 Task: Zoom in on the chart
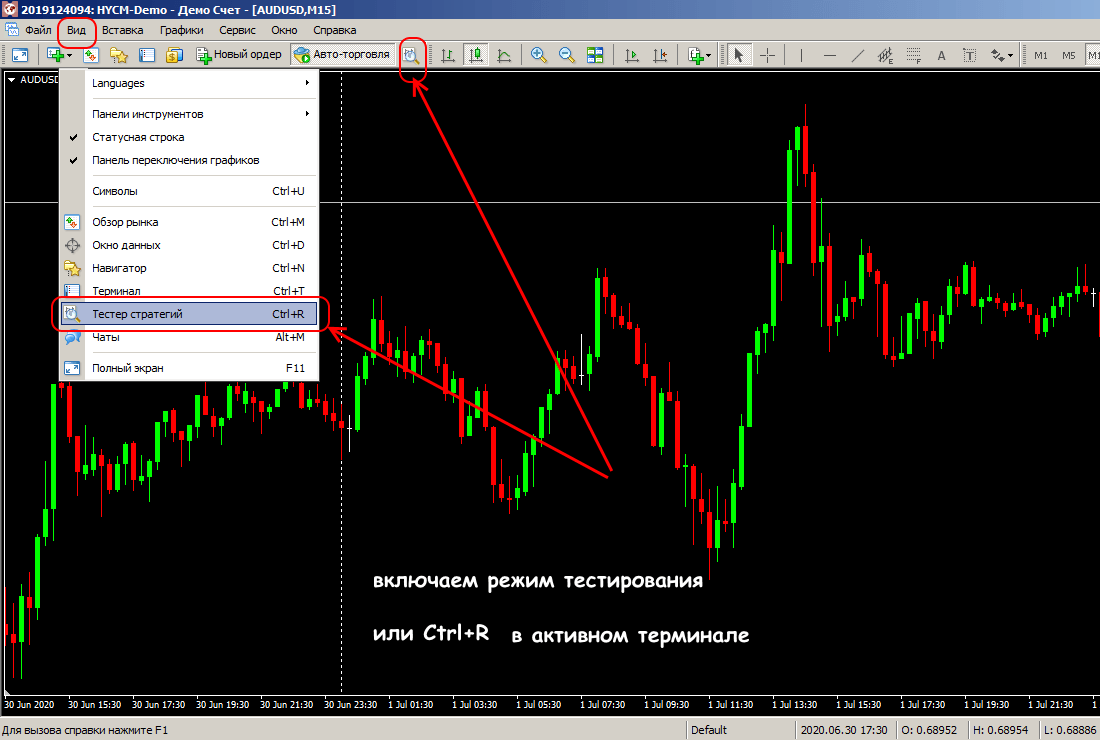[539, 55]
